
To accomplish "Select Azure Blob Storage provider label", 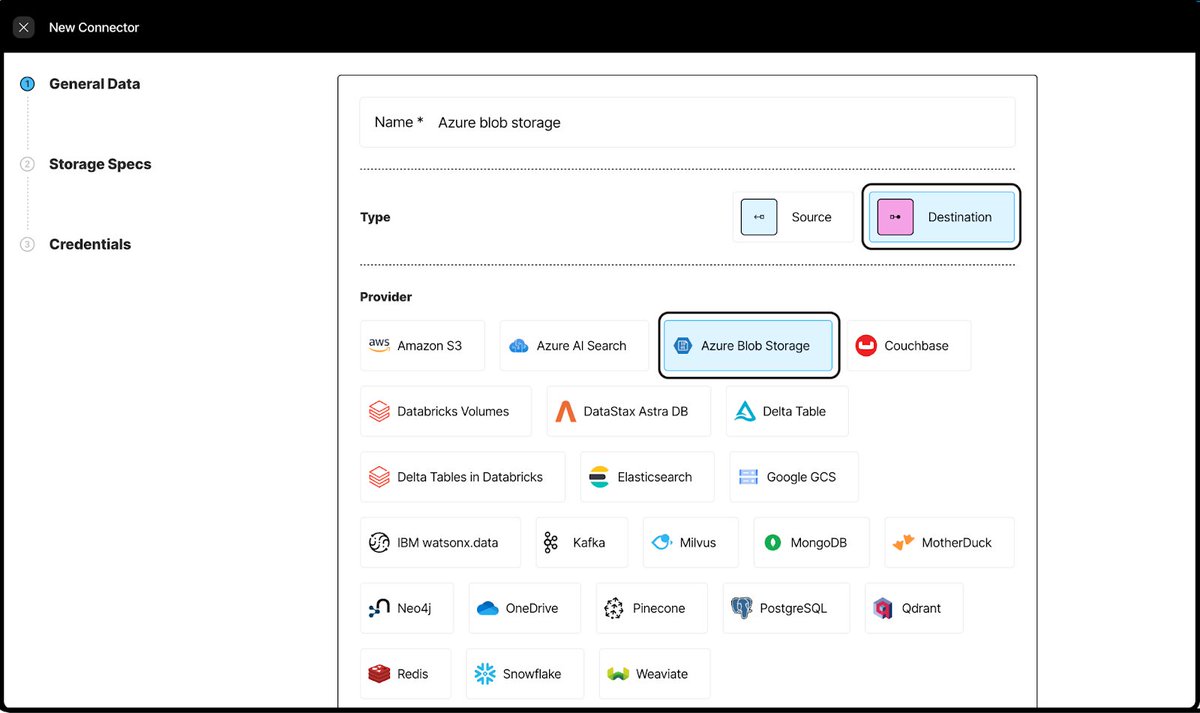I will (755, 346).
